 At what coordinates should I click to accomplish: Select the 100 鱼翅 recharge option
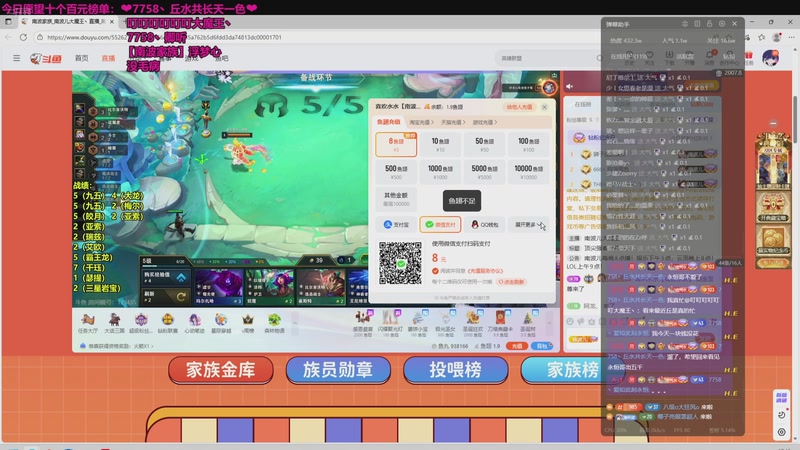pyautogui.click(x=529, y=144)
